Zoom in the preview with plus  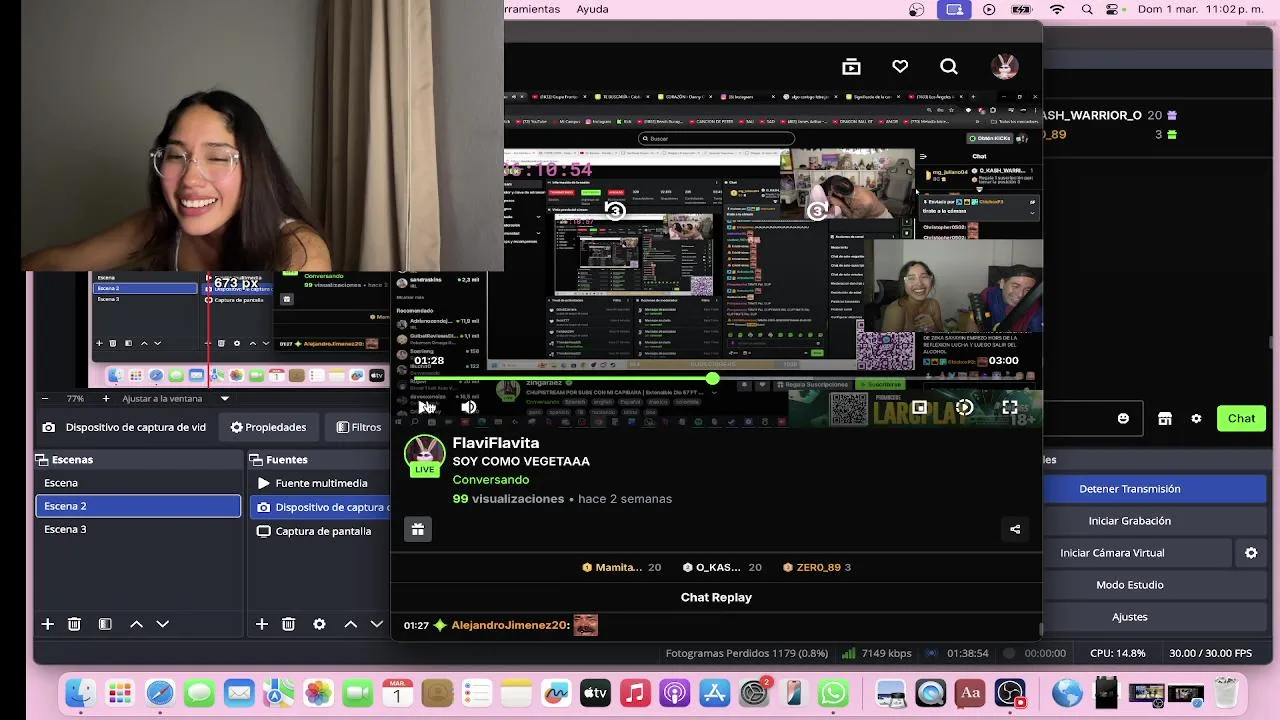point(106,399)
